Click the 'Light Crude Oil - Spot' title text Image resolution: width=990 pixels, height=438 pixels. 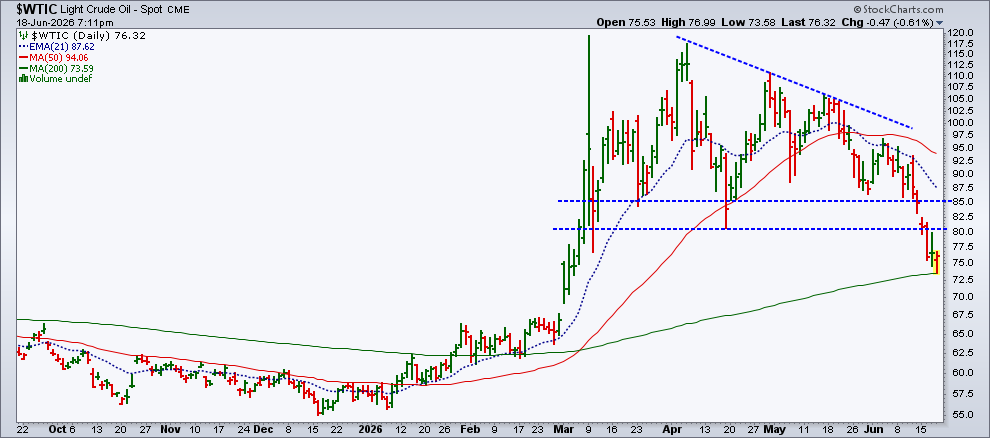(x=112, y=9)
